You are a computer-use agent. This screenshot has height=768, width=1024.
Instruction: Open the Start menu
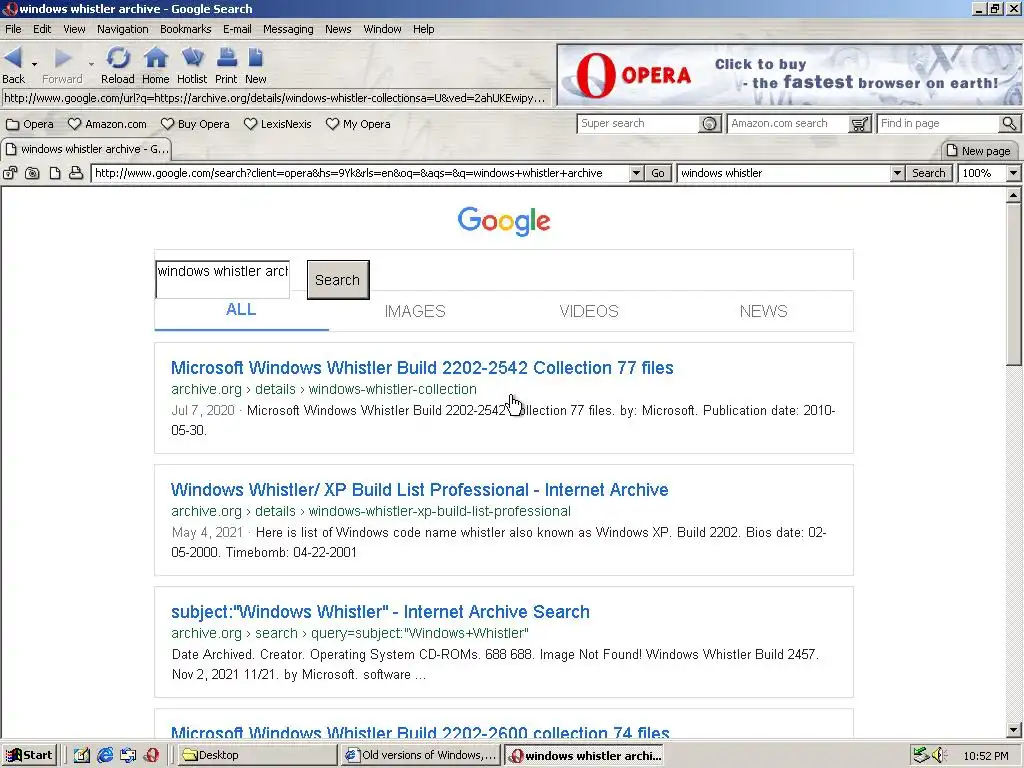[x=29, y=756]
